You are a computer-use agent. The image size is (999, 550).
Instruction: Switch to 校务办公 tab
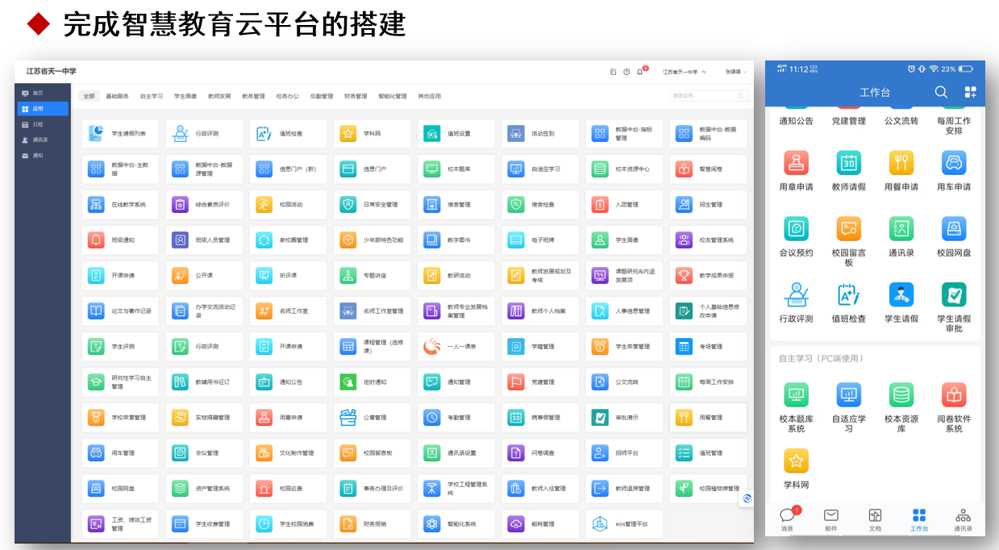tap(287, 96)
